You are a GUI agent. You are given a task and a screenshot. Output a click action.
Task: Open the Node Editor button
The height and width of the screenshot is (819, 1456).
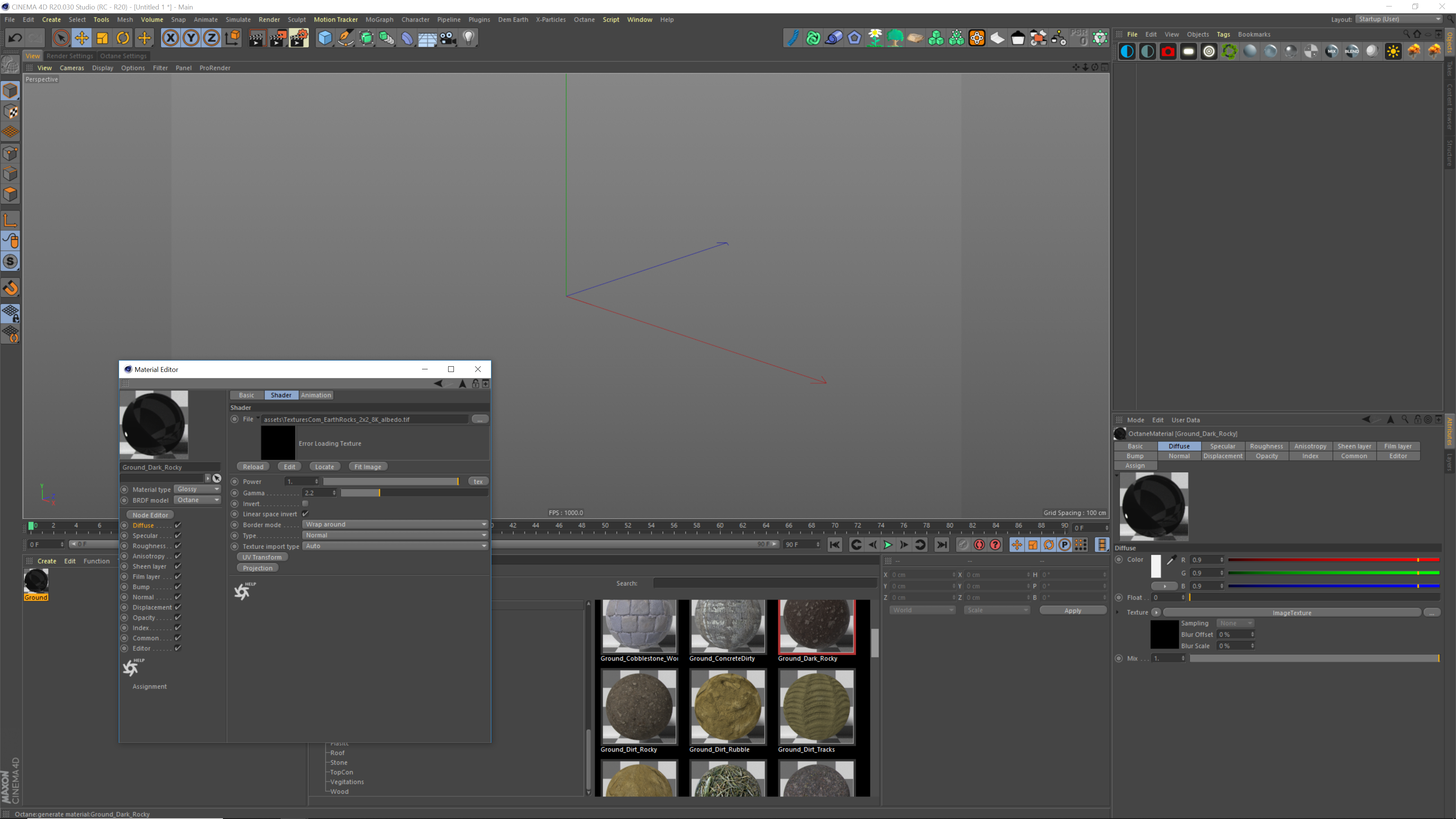[x=151, y=515]
